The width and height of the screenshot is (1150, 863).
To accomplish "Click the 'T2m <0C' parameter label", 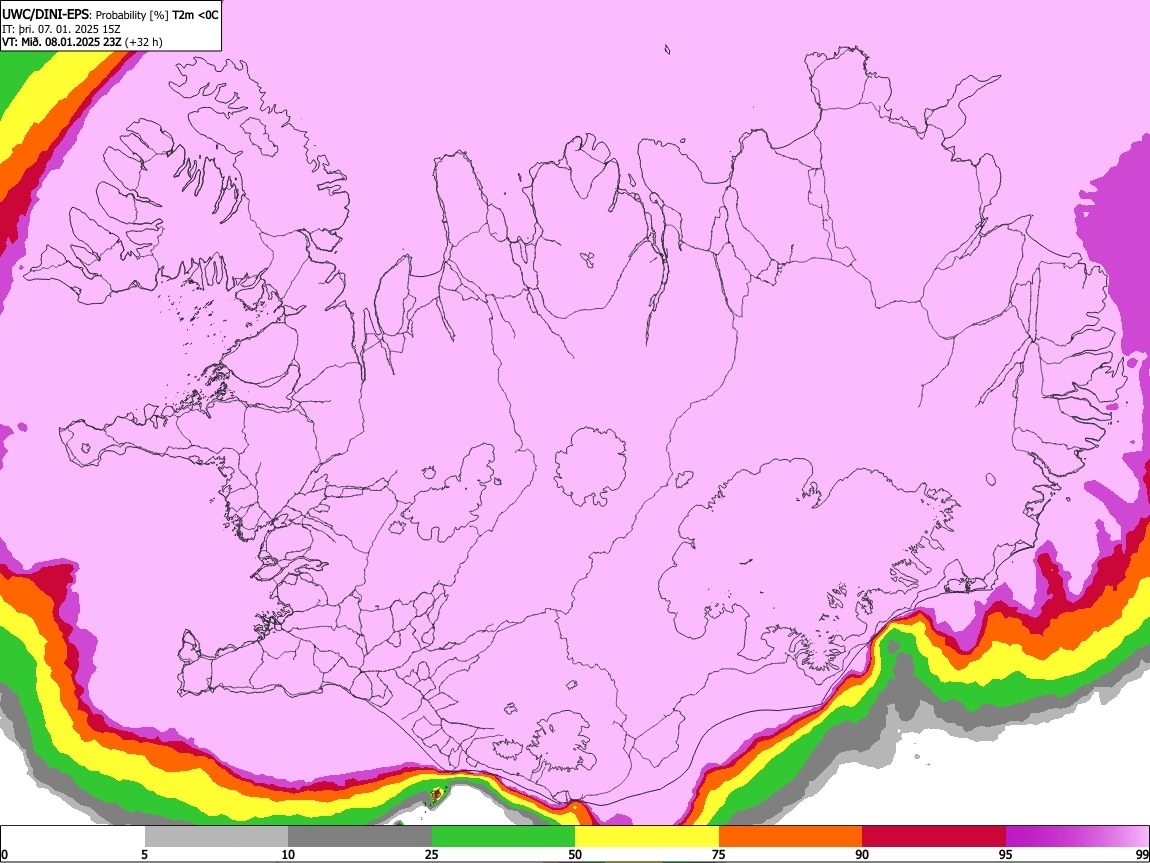I will tap(195, 15).
